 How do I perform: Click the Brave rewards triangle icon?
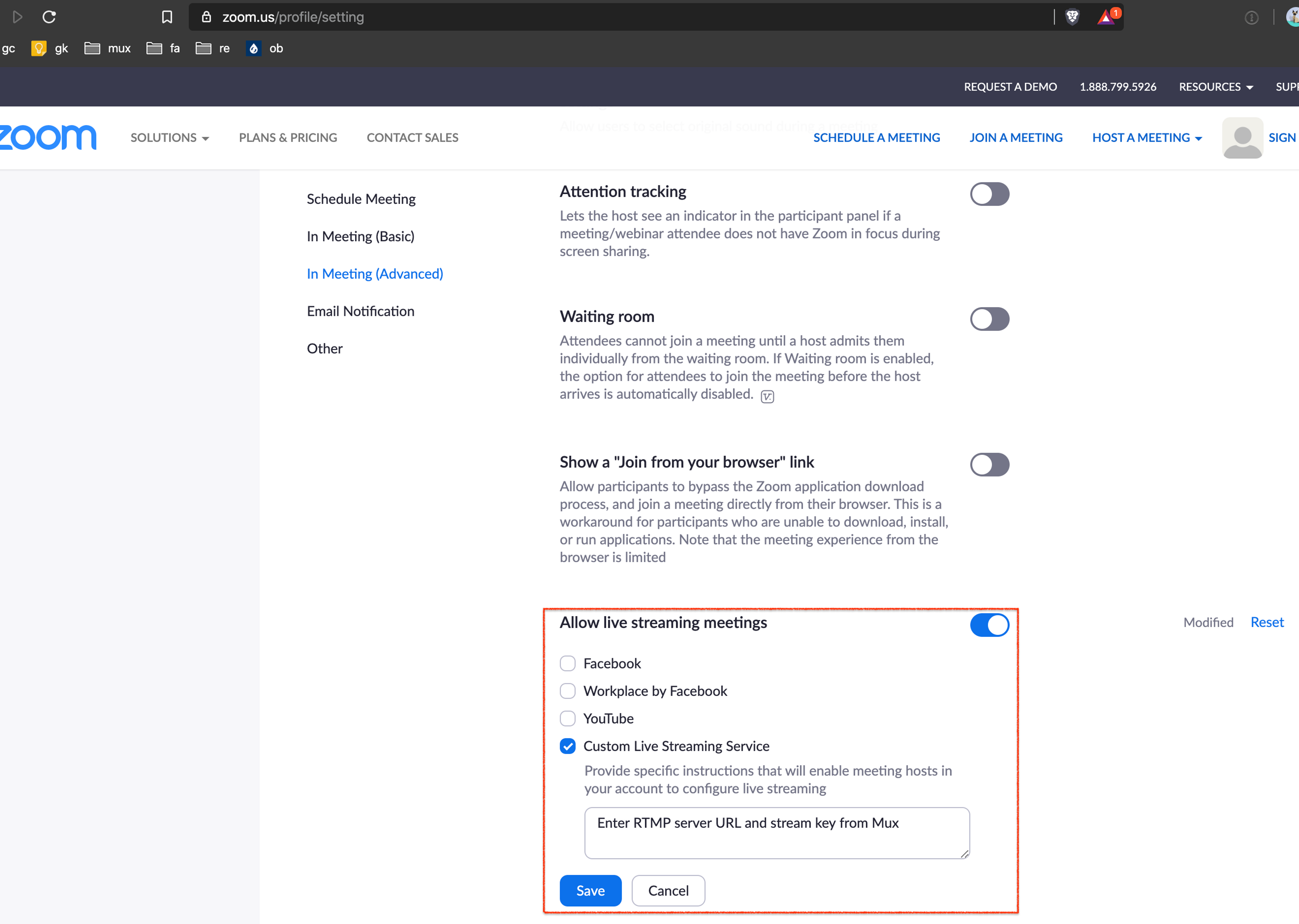1106,17
